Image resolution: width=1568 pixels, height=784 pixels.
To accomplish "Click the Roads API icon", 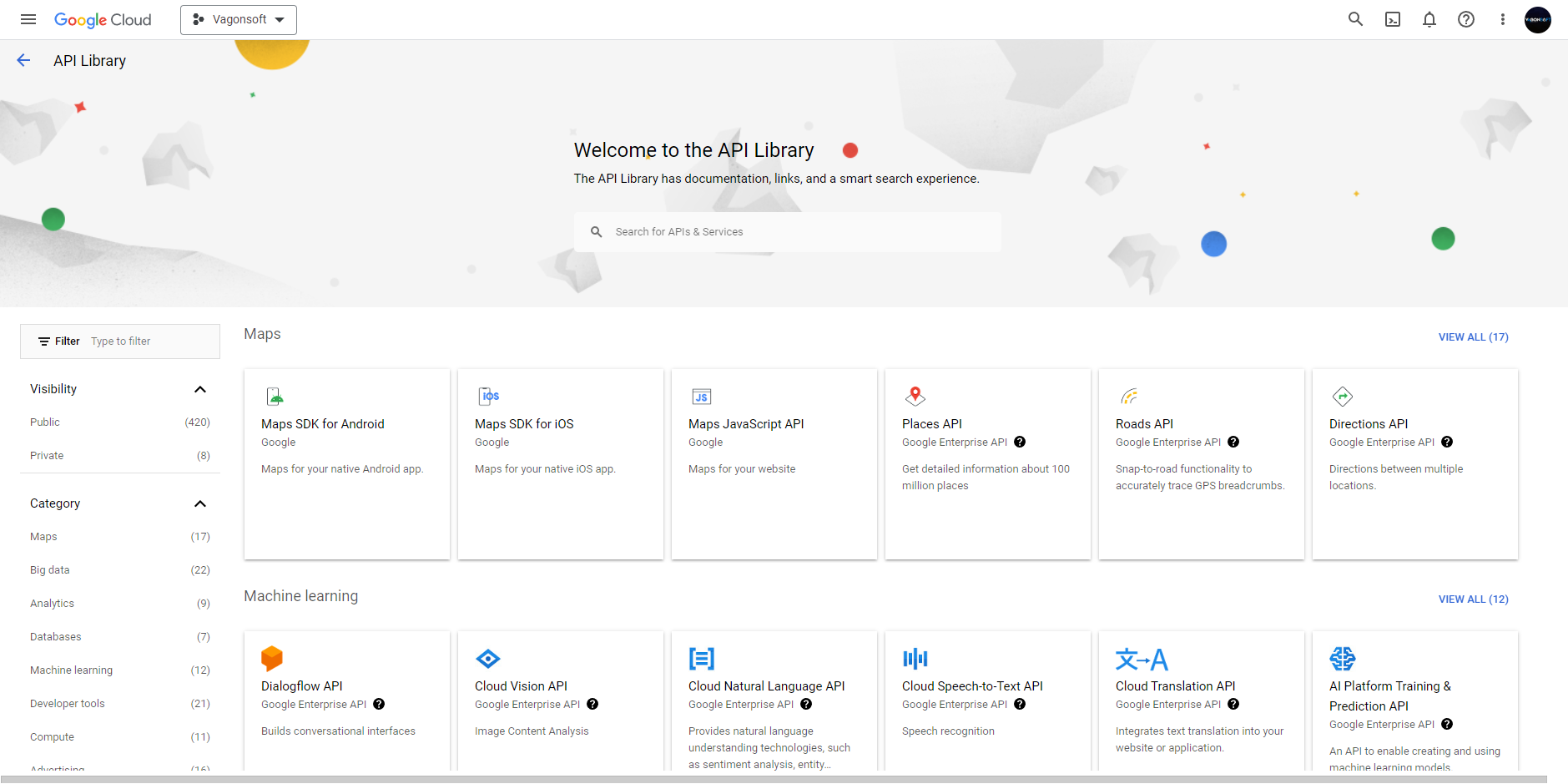I will pyautogui.click(x=1129, y=396).
